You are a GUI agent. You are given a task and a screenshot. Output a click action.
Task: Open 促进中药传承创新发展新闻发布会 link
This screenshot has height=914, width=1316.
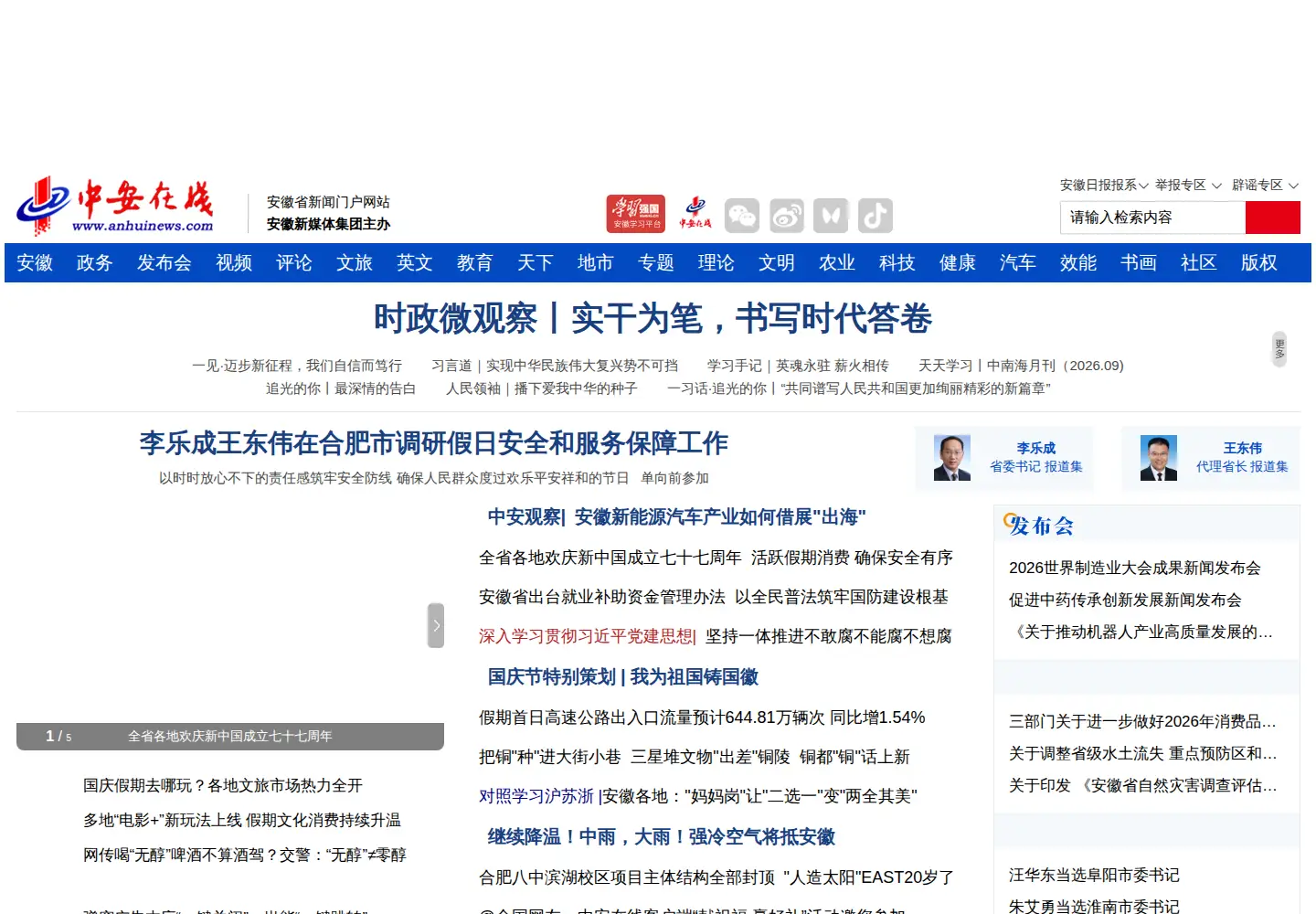[1125, 600]
